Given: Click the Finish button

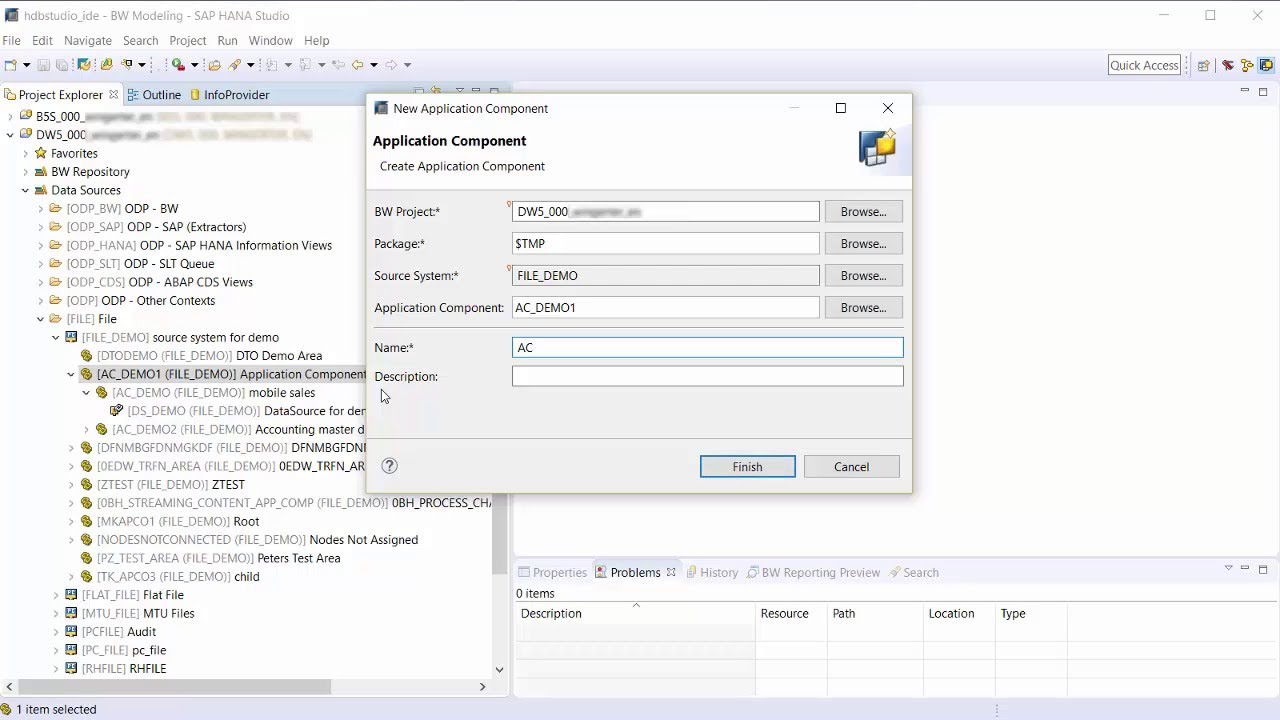Looking at the screenshot, I should click(x=748, y=467).
